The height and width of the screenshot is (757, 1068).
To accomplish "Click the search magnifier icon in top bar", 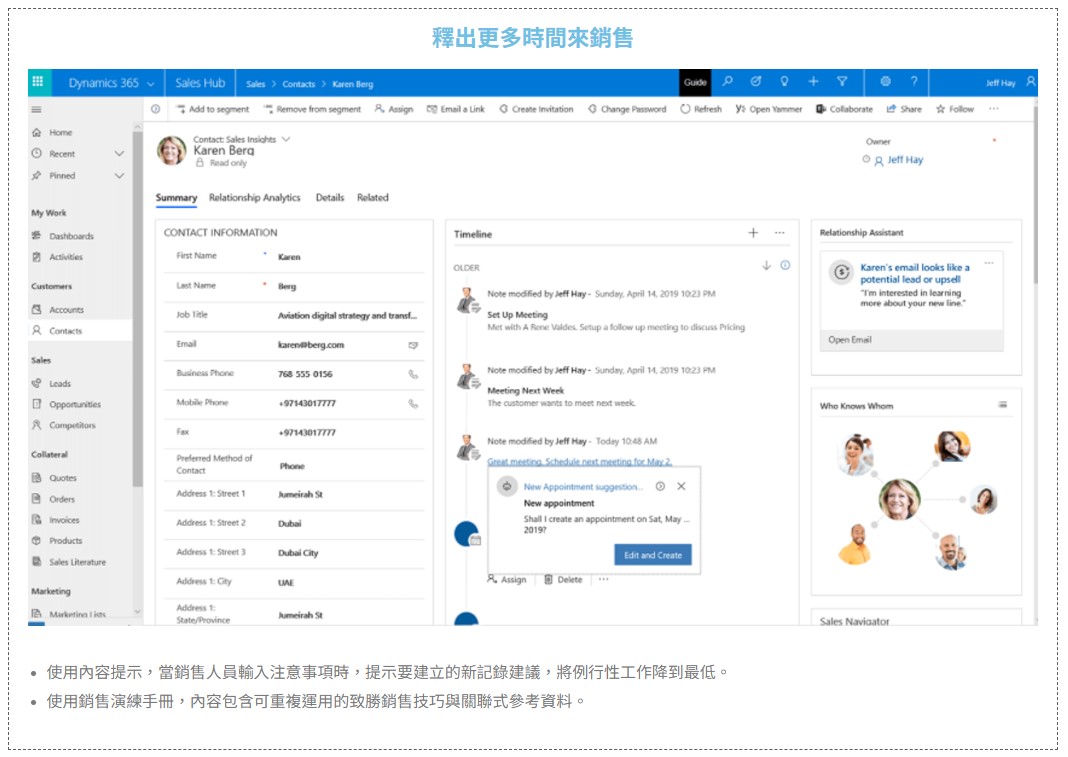I will point(727,82).
